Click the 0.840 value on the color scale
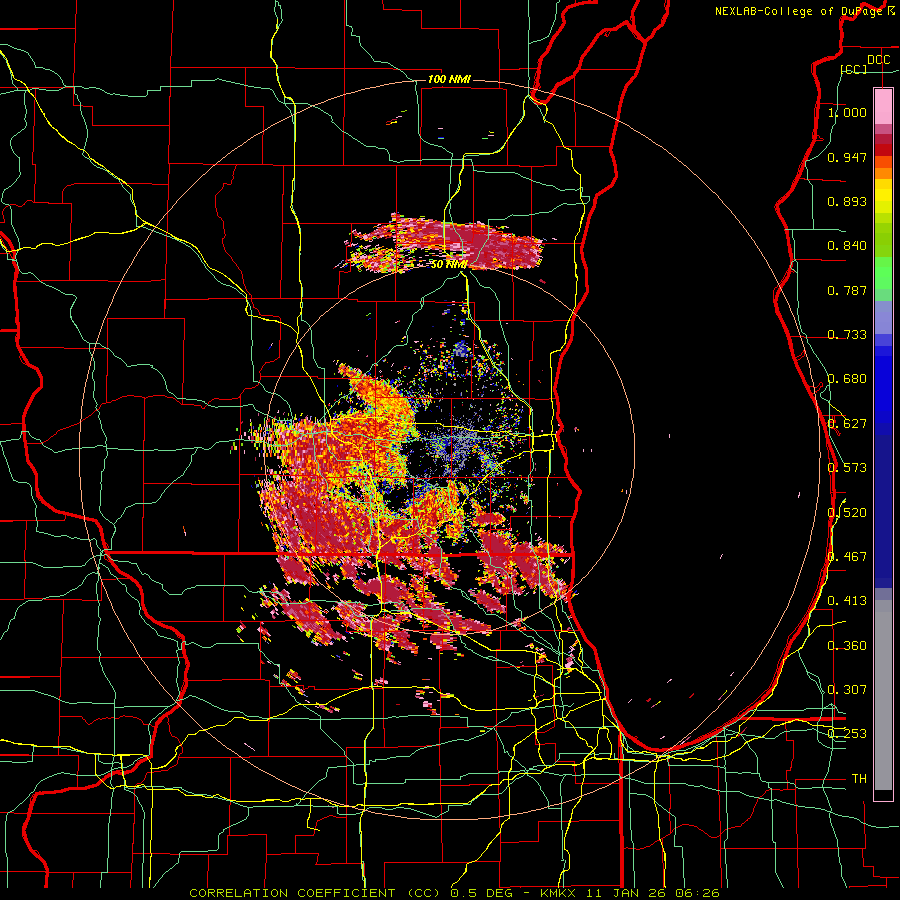This screenshot has height=900, width=900. pos(847,246)
